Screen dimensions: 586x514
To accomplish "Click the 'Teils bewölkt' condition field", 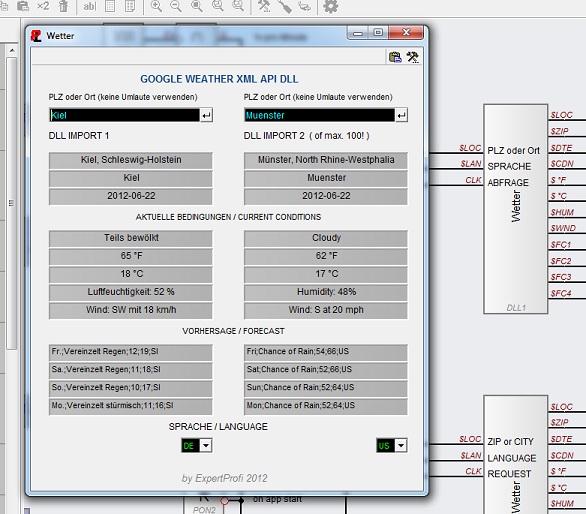I will tap(131, 238).
